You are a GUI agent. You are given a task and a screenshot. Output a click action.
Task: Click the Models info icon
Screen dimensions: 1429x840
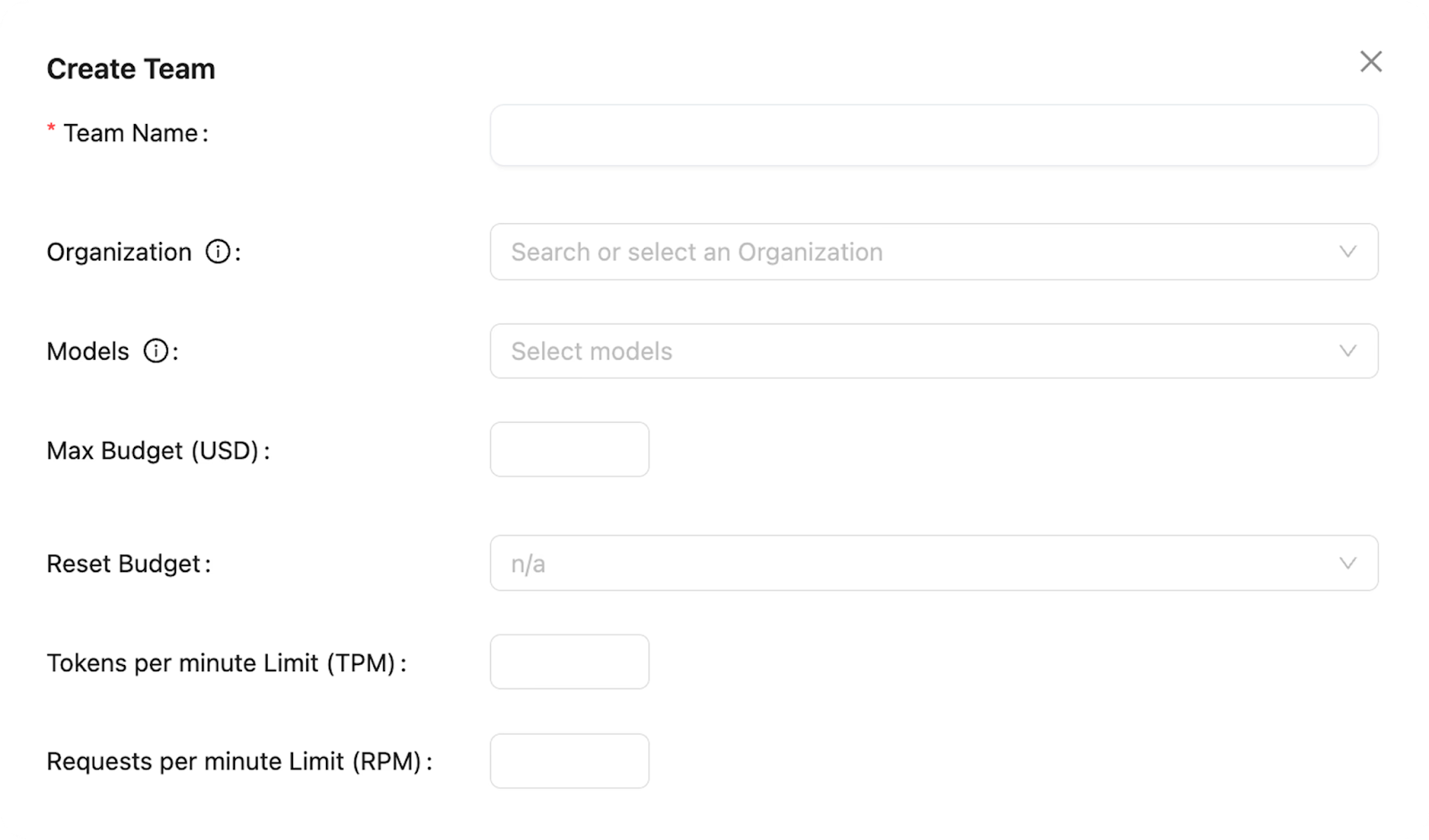(x=156, y=352)
